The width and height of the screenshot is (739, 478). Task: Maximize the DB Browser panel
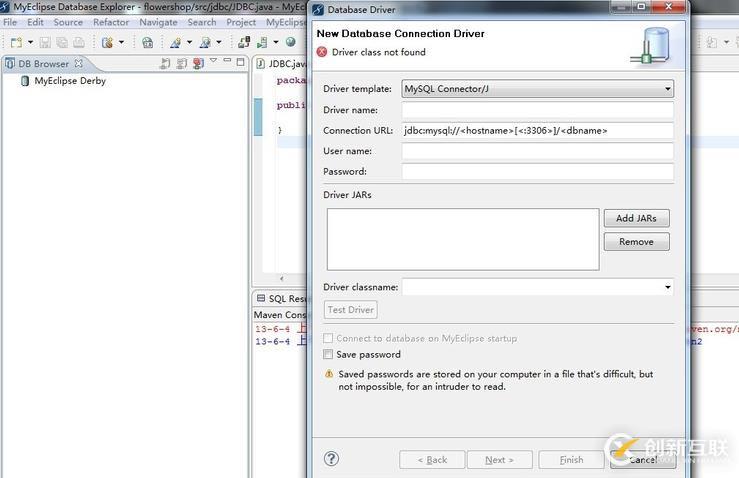tap(241, 62)
